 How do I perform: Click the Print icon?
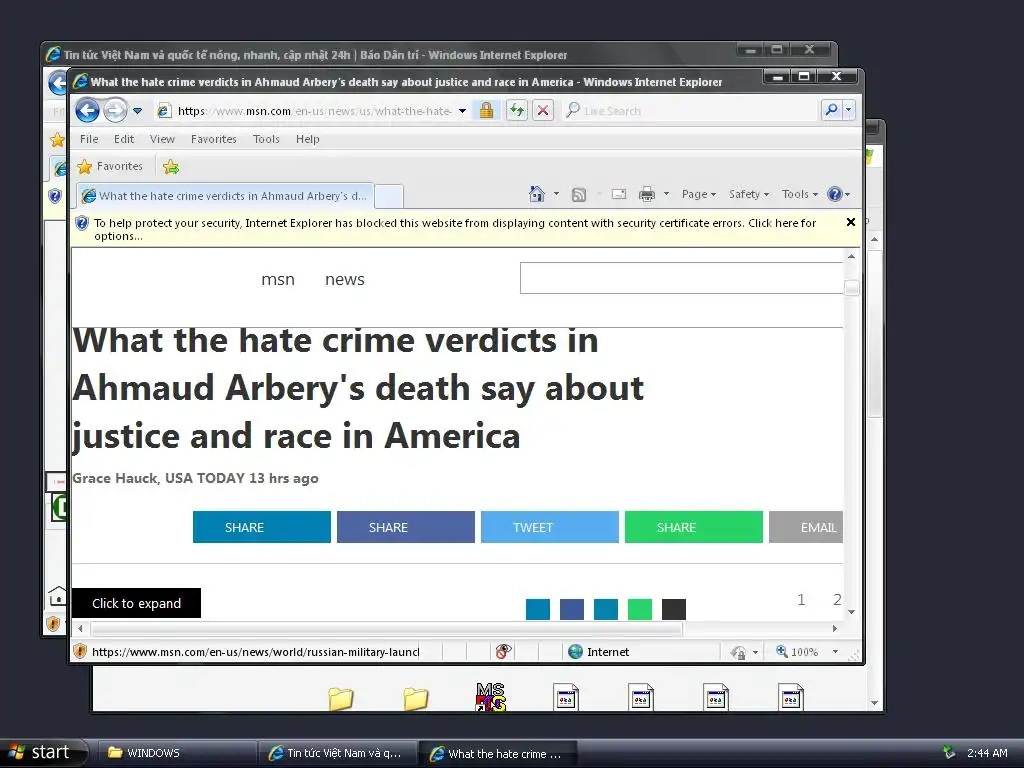point(647,194)
